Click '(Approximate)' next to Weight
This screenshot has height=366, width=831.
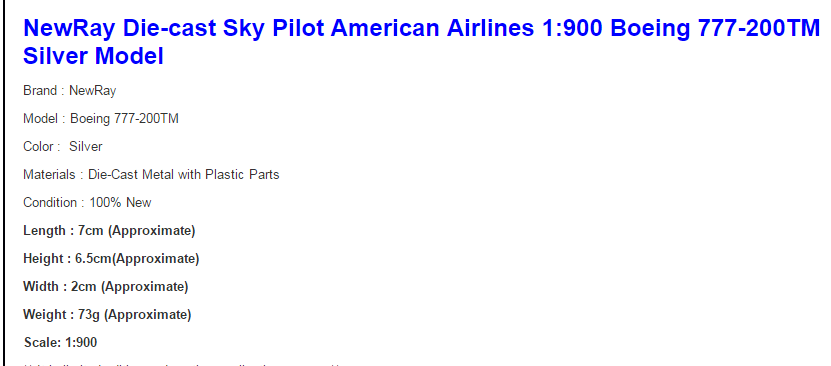[x=148, y=315]
